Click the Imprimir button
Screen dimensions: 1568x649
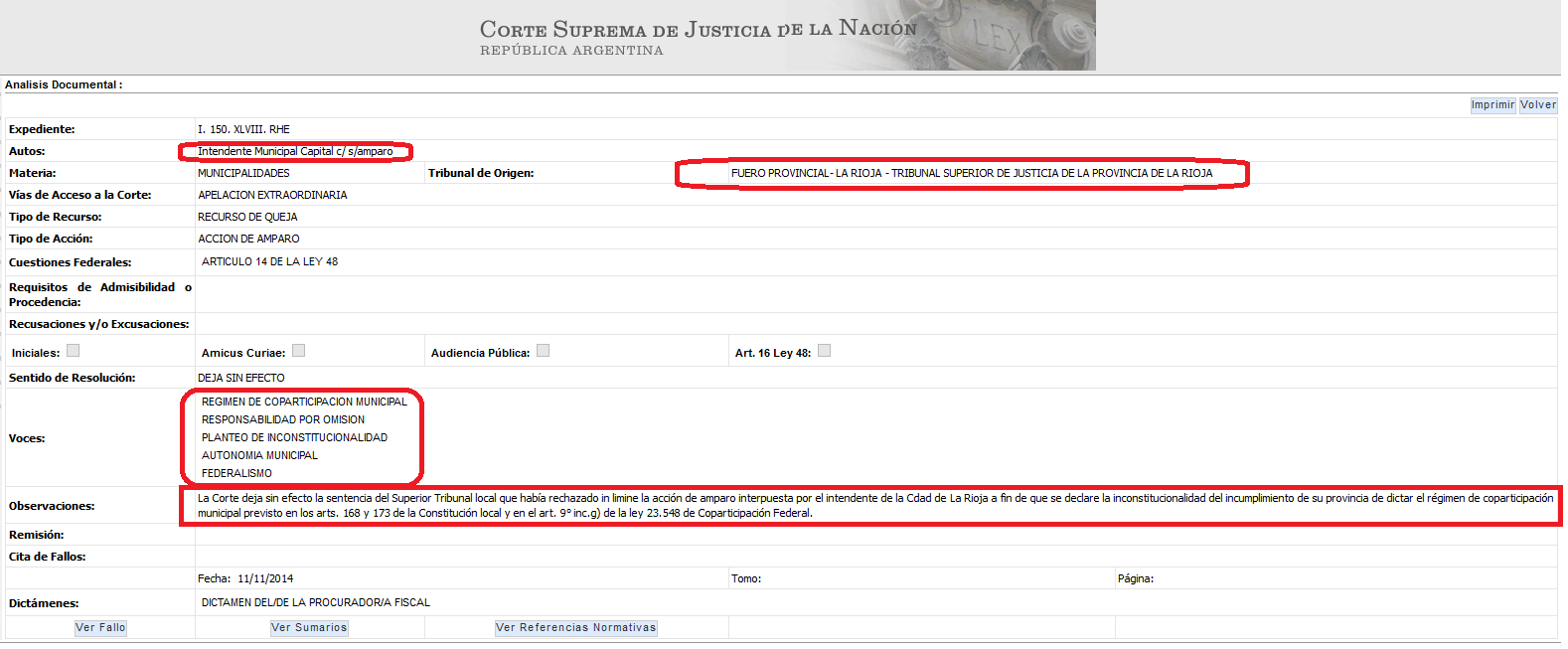pyautogui.click(x=1492, y=105)
